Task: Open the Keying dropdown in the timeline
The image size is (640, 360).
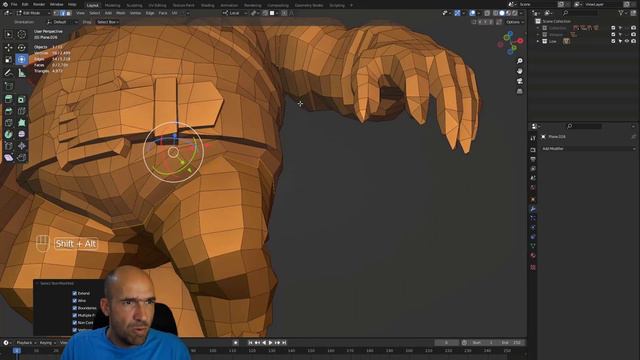Action: click(47, 343)
